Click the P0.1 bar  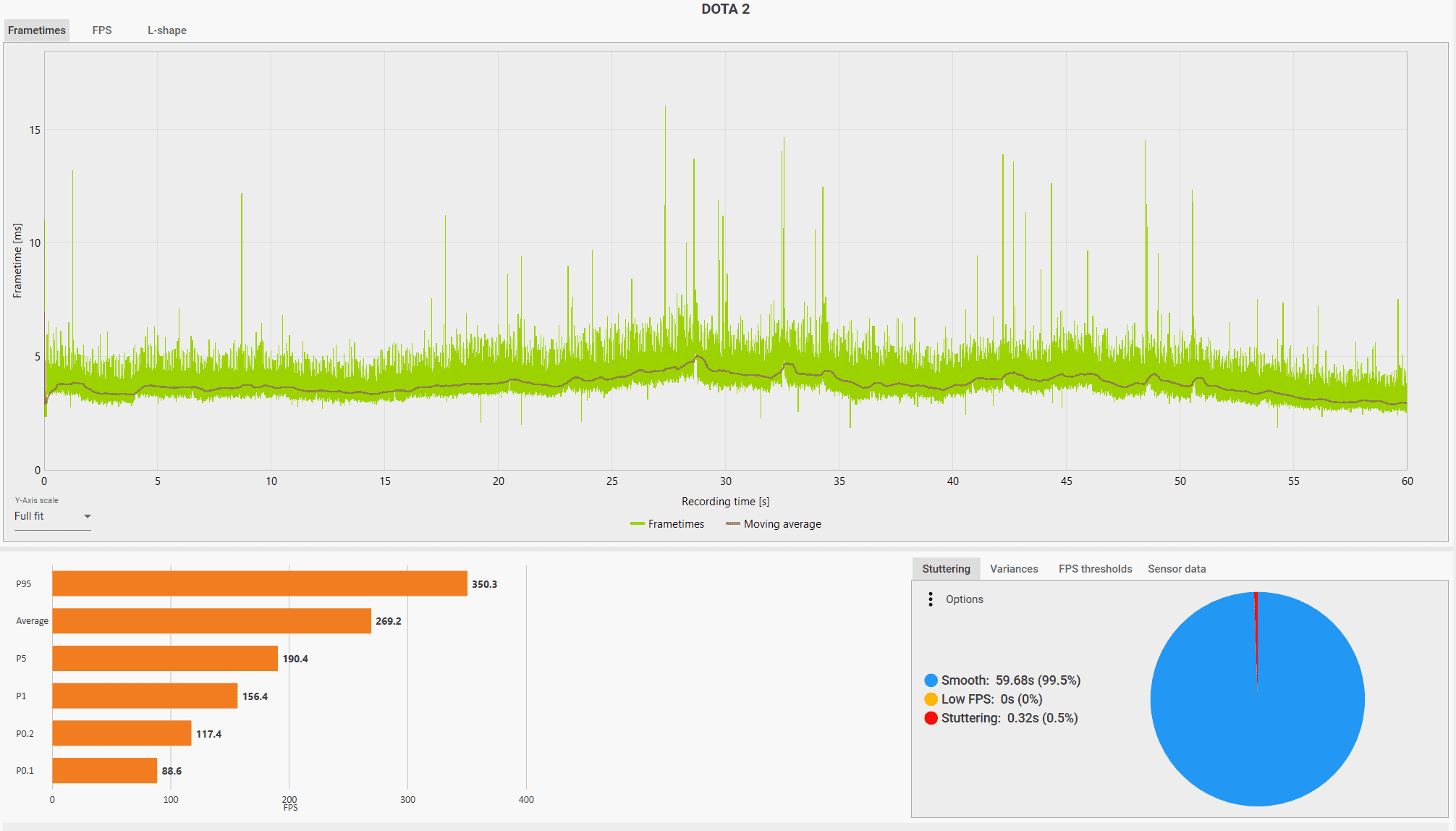105,771
